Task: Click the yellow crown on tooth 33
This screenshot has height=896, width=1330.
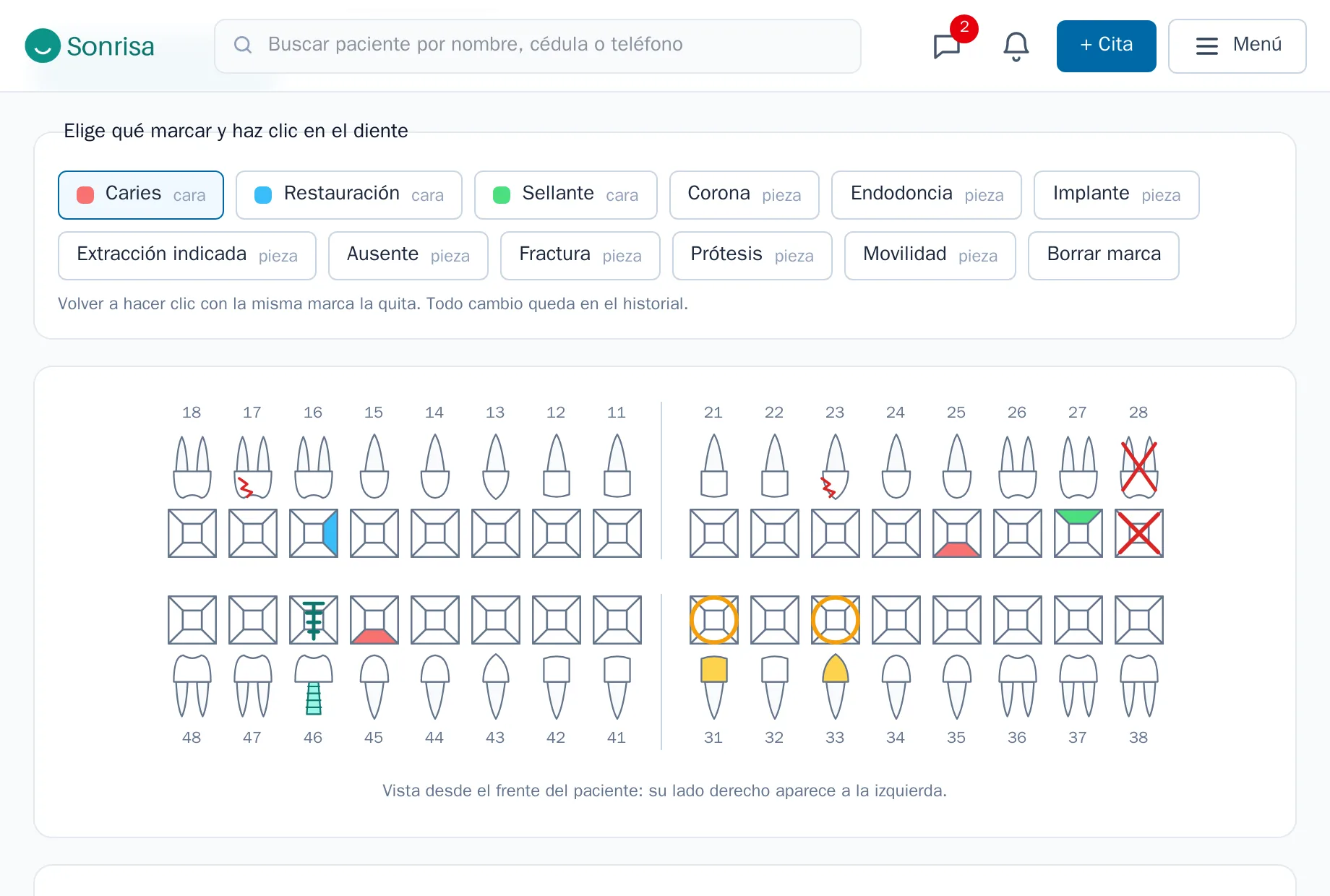Action: point(835,669)
